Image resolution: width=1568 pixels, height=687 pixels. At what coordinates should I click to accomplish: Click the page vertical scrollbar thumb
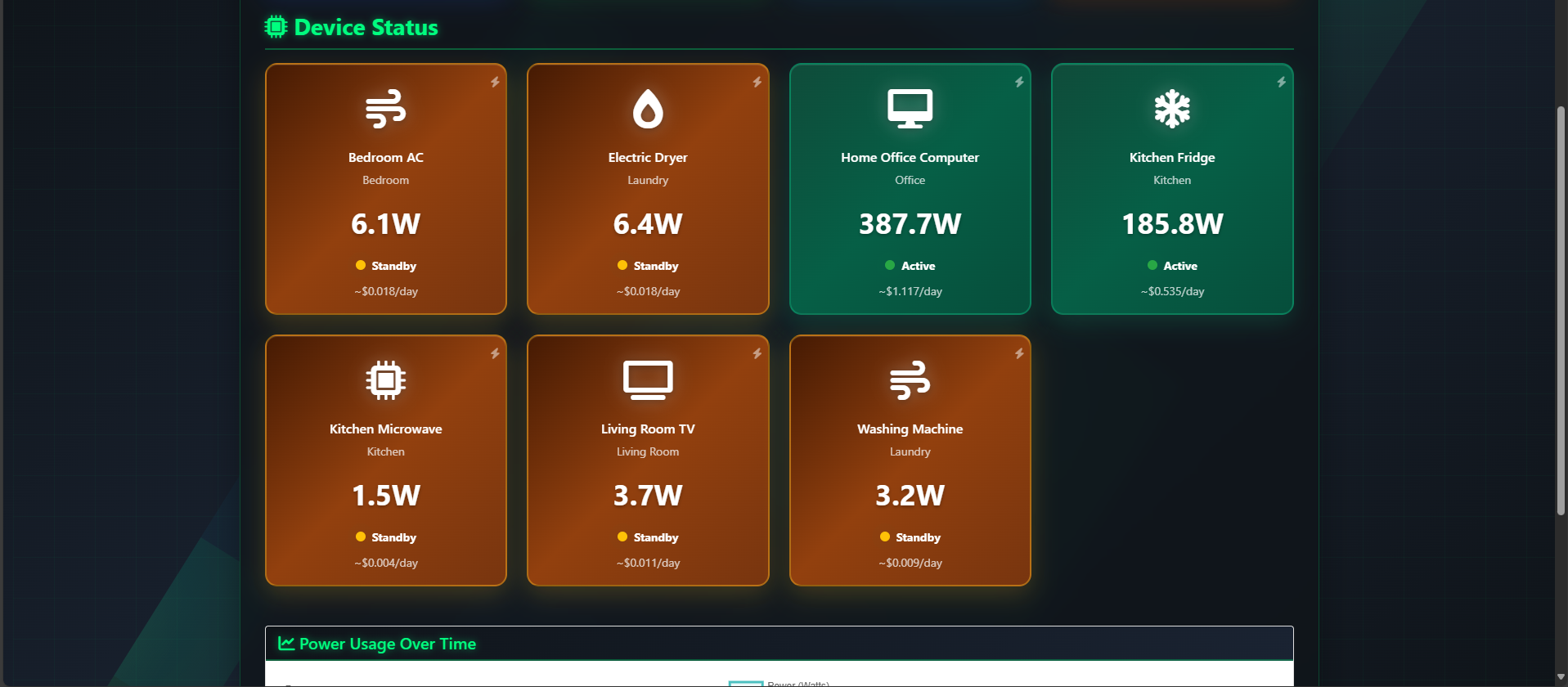click(x=1561, y=311)
